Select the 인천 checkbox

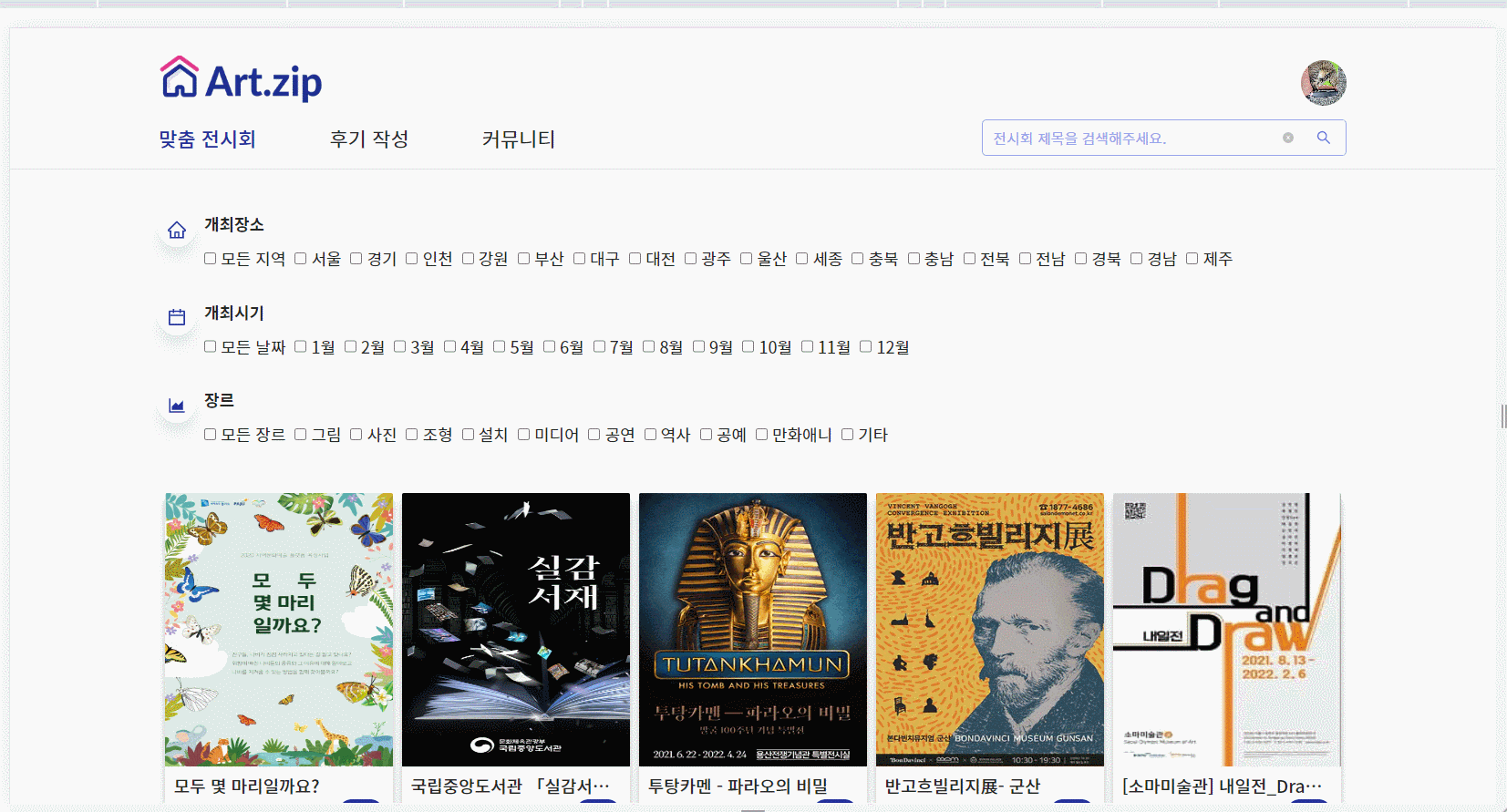tap(412, 259)
